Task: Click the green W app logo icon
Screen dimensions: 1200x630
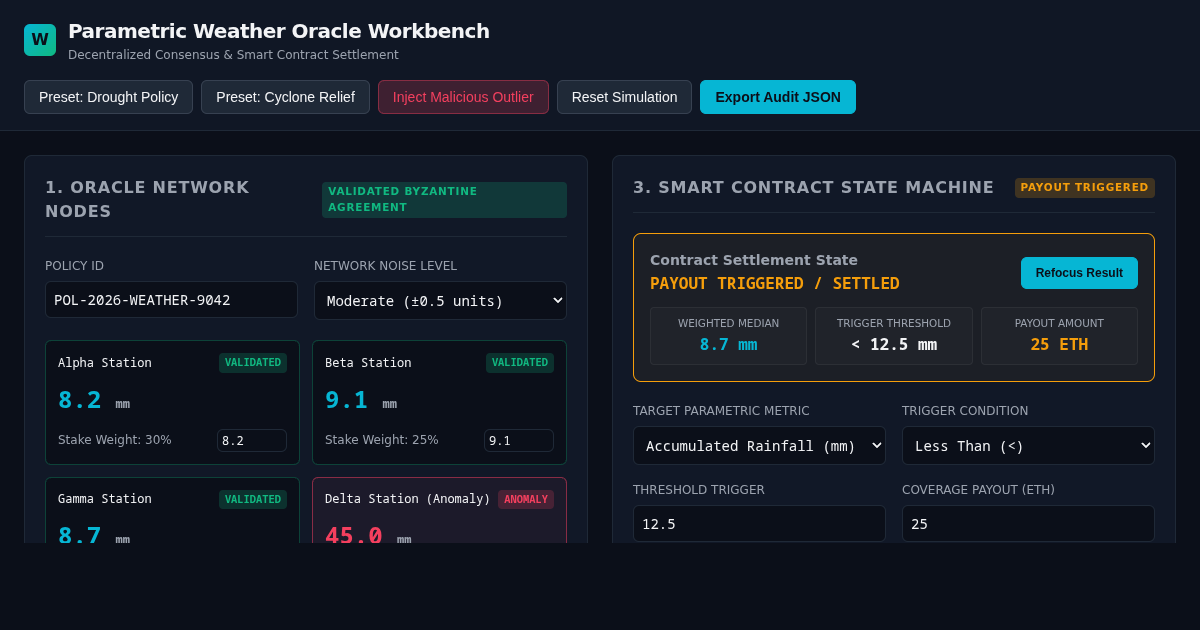Action: (40, 40)
